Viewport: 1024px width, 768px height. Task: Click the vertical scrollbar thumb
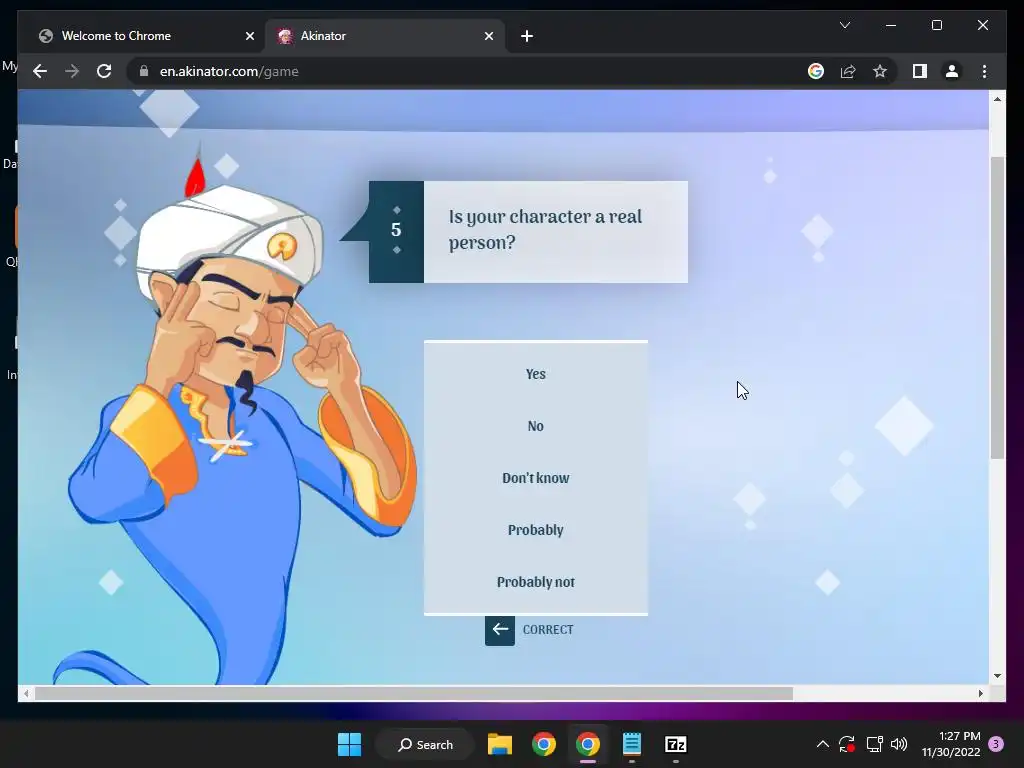tap(997, 307)
